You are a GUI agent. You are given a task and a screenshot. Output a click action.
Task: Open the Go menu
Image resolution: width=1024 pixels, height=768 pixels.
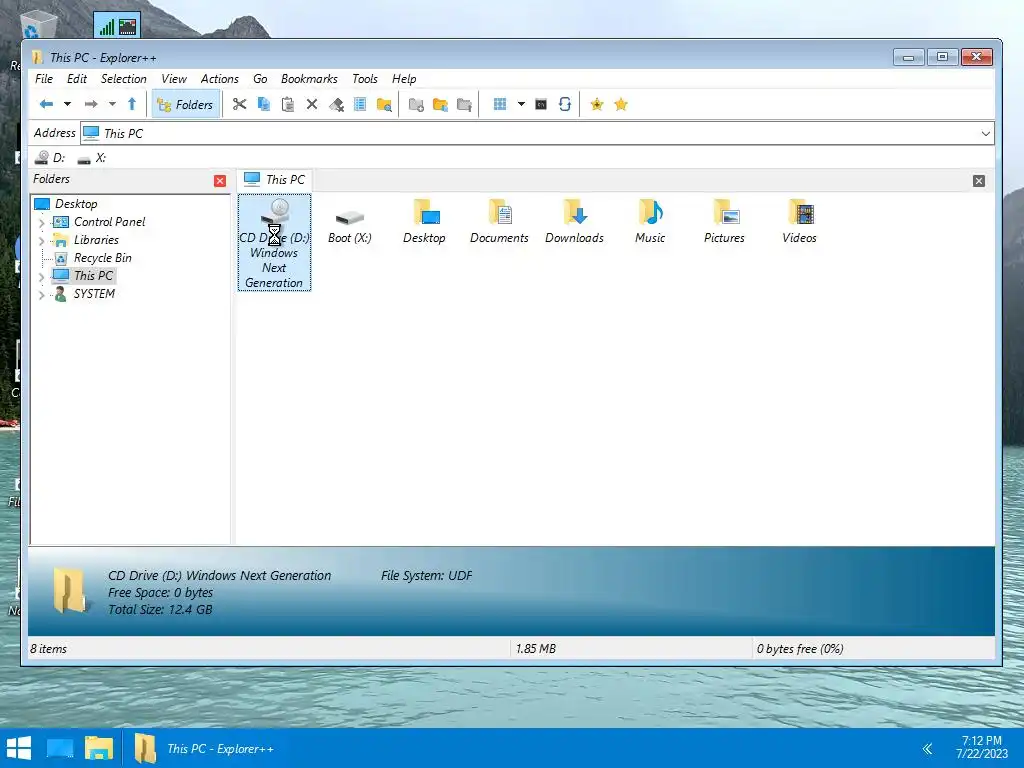pos(260,78)
